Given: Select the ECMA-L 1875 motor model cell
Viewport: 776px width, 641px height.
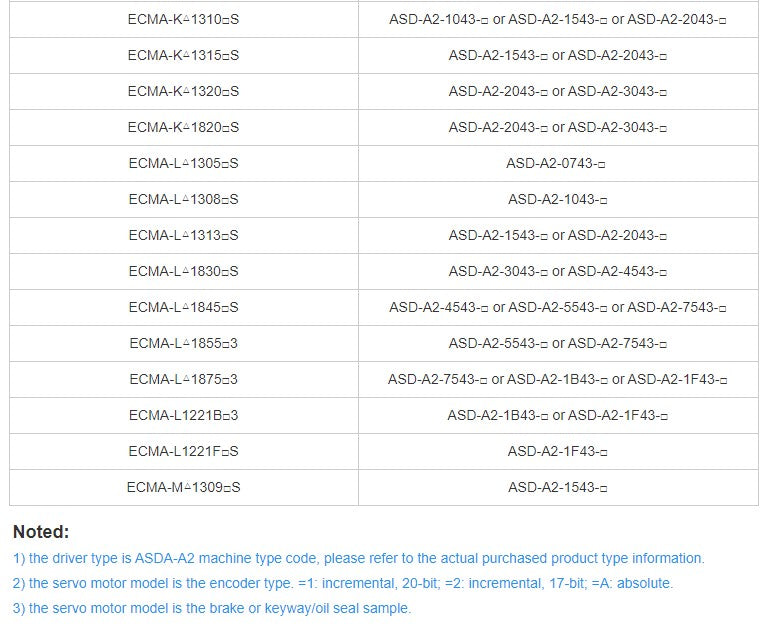Looking at the screenshot, I should tap(184, 379).
